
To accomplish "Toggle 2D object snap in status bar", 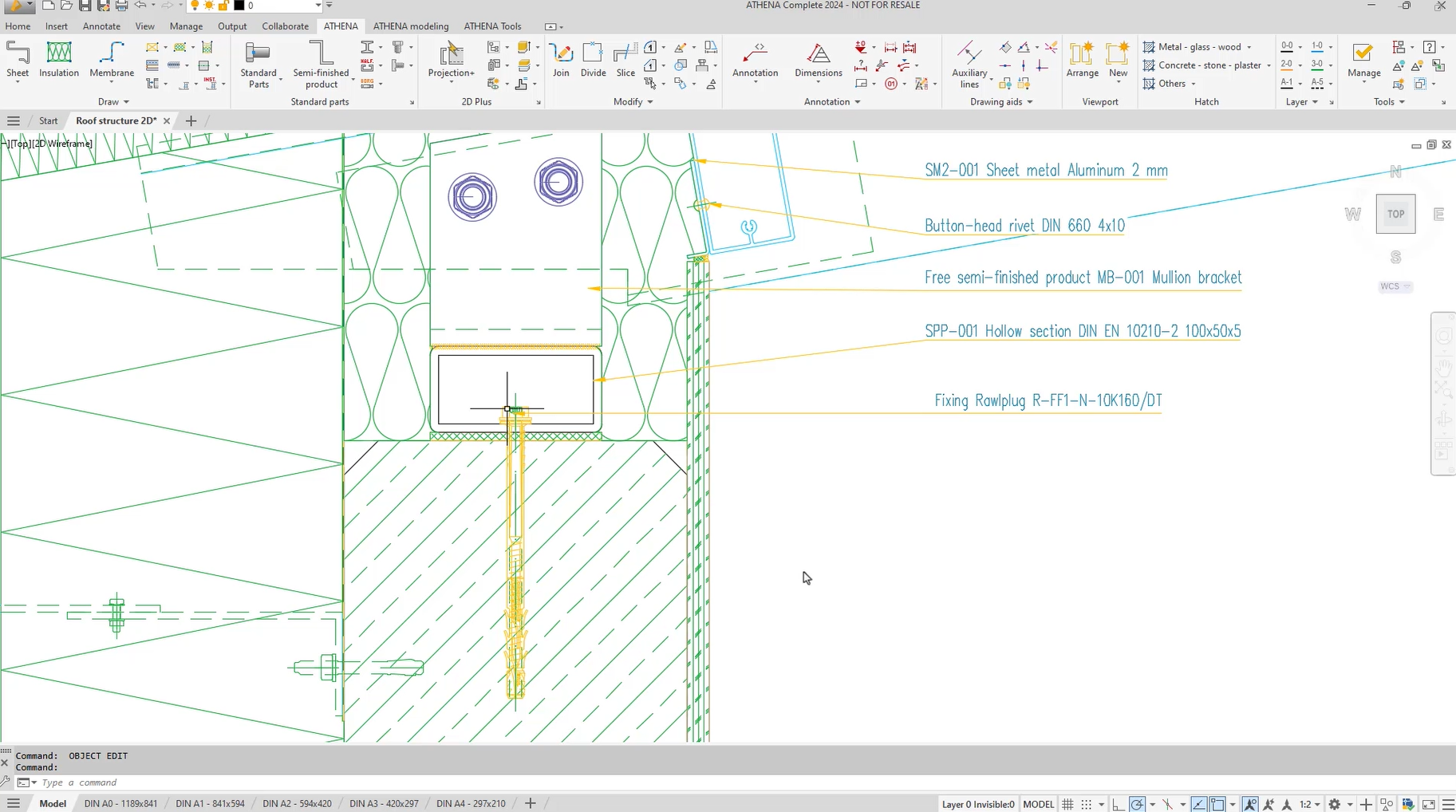I will pos(1217,804).
